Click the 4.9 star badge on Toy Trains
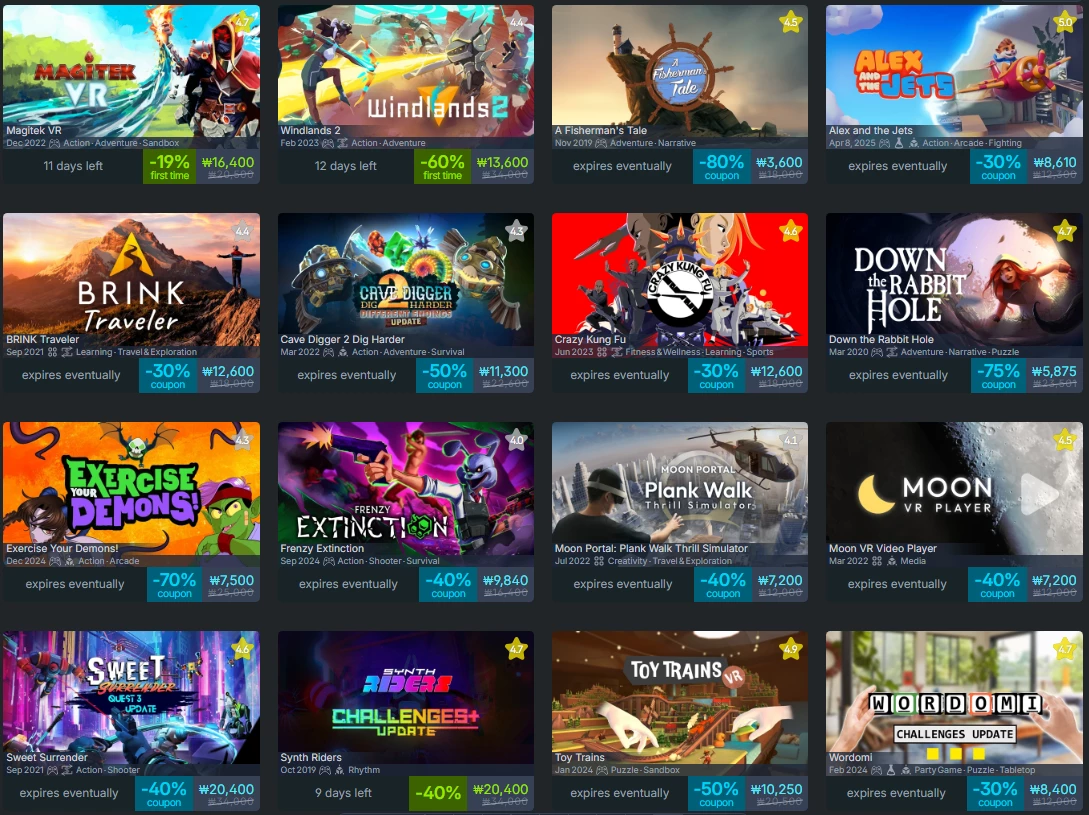The width and height of the screenshot is (1089, 815). pos(790,650)
